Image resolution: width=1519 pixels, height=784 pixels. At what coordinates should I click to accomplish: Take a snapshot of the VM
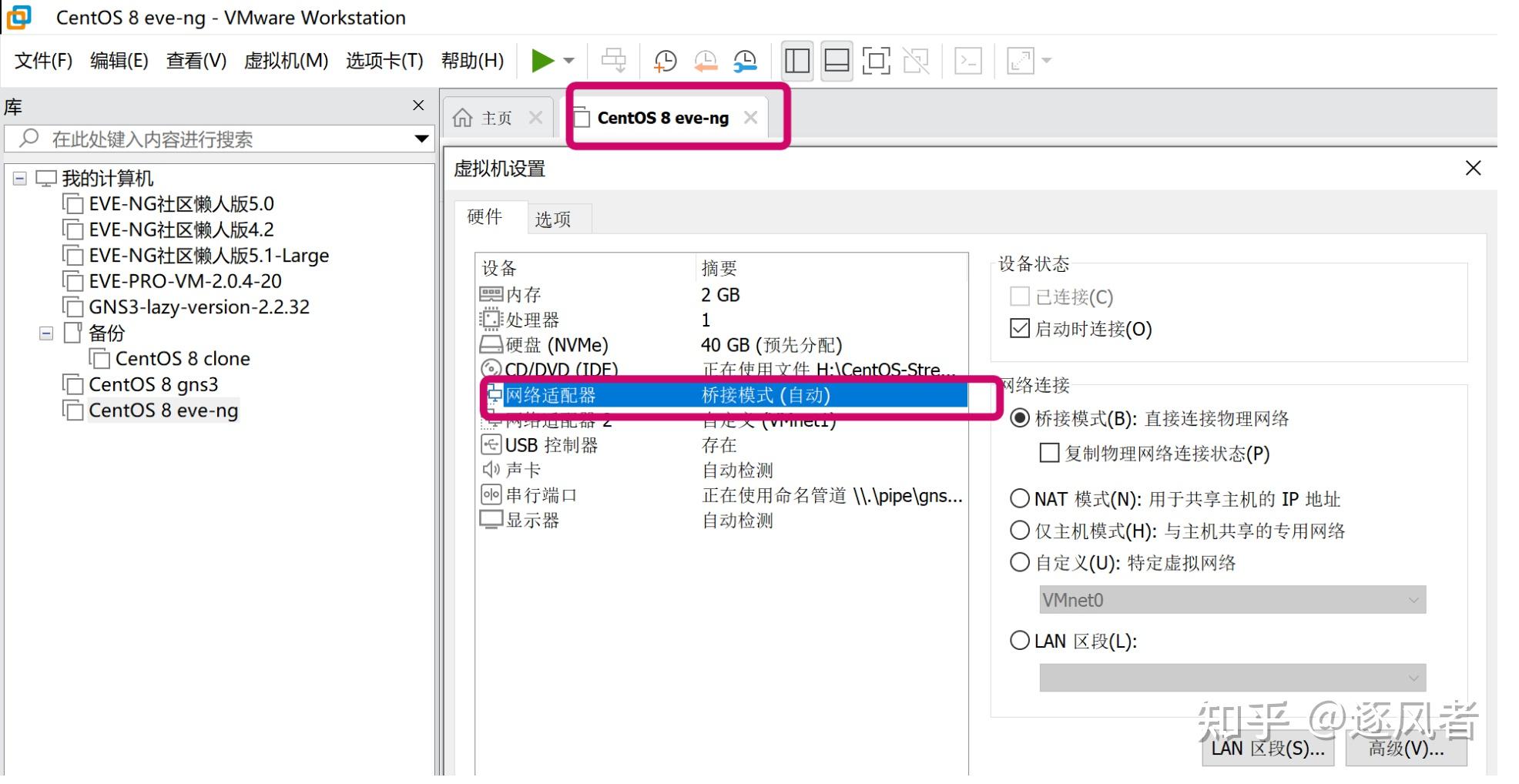664,60
